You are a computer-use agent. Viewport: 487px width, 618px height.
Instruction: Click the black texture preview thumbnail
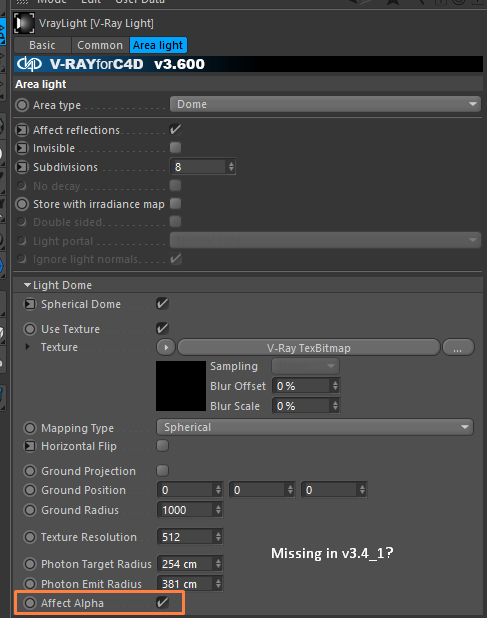[x=181, y=386]
